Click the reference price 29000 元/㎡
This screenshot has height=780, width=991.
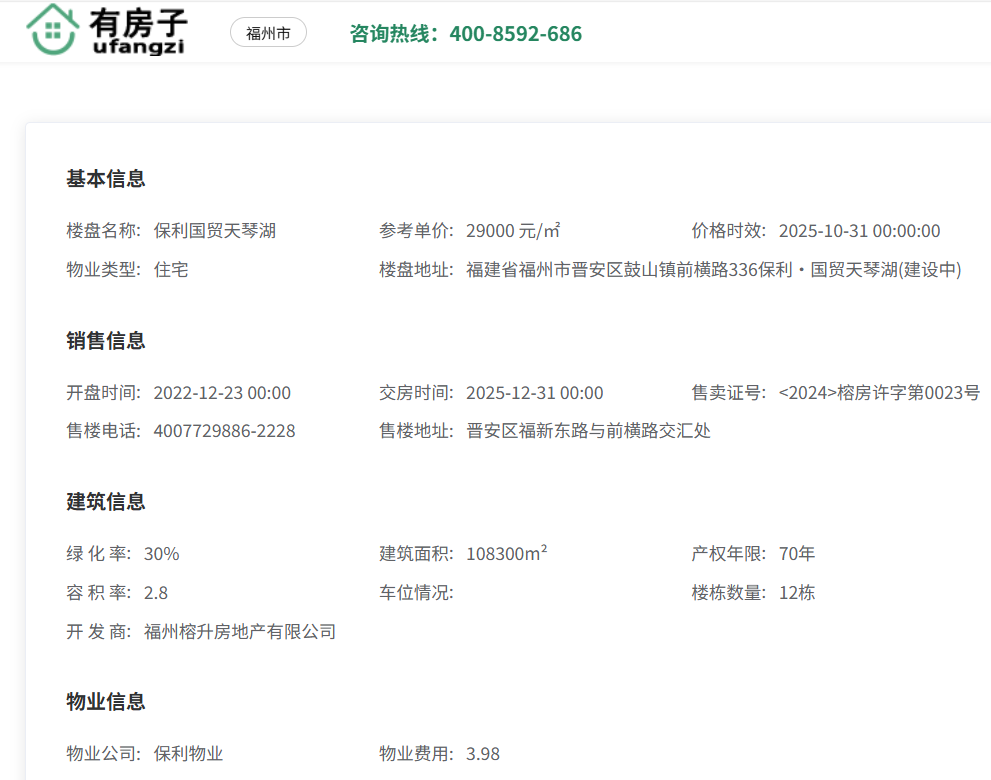[513, 231]
